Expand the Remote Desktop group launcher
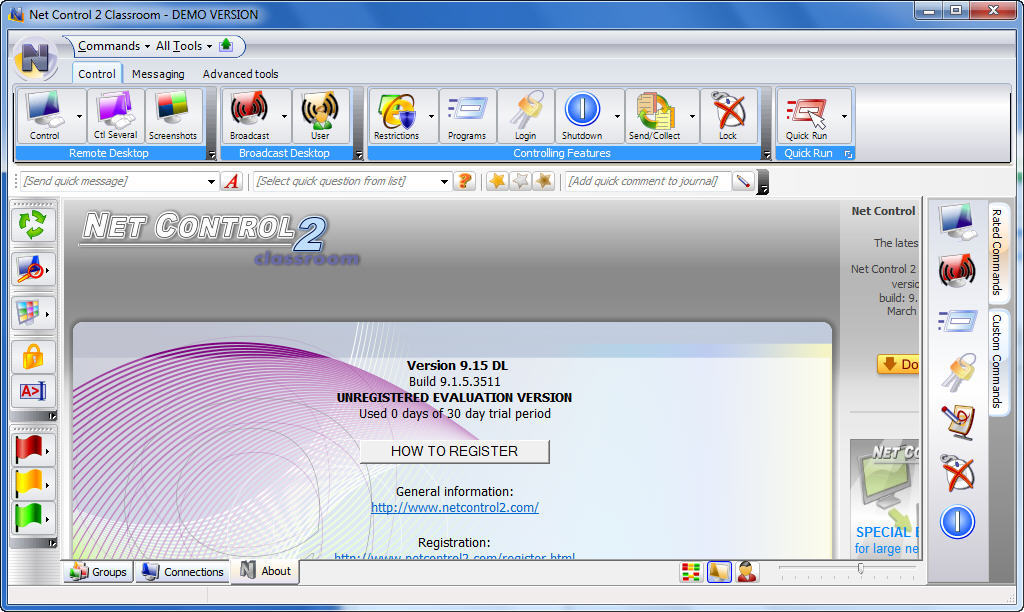 [x=211, y=155]
